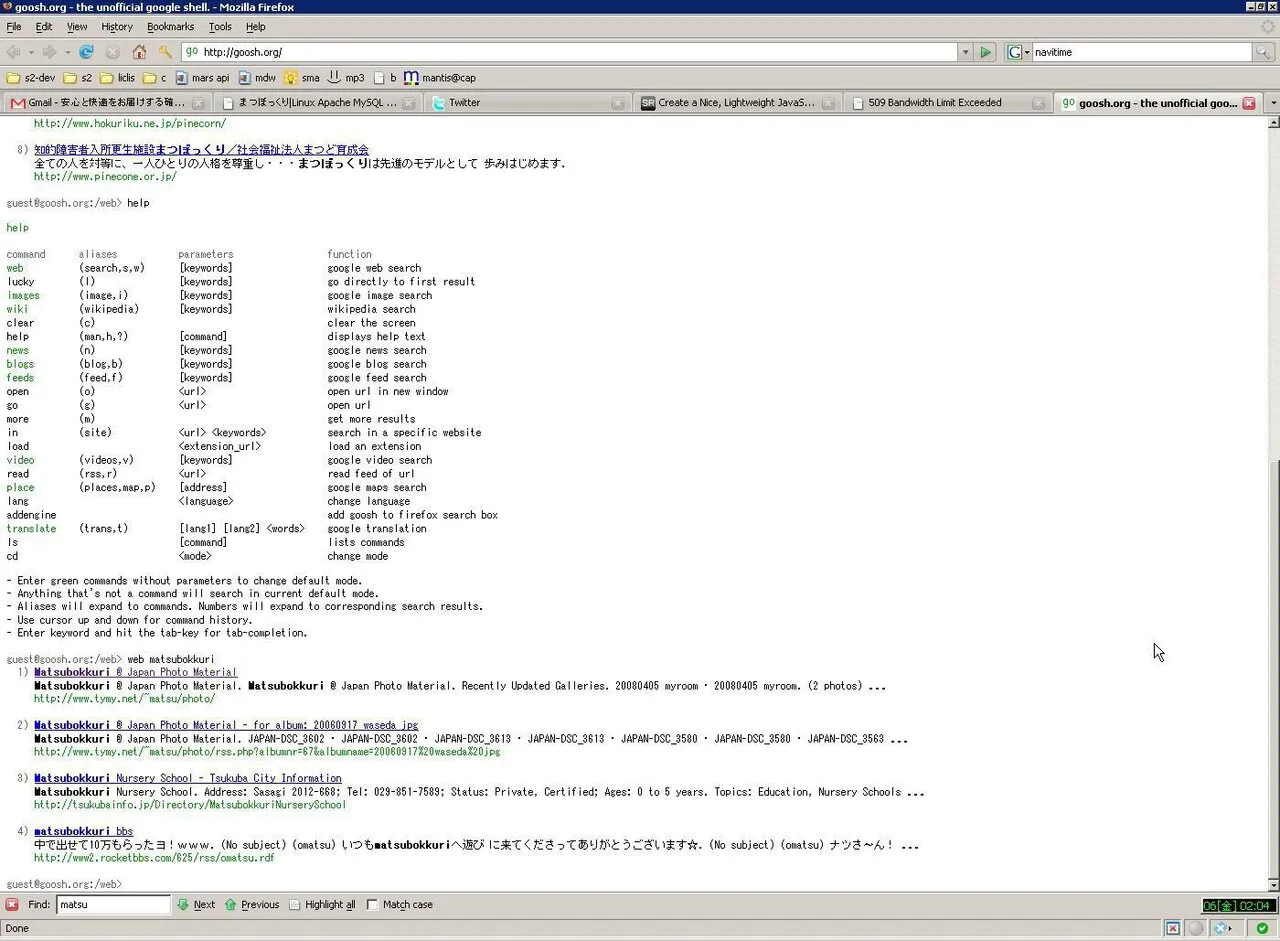Expand the address bar history dropdown
Image resolution: width=1280 pixels, height=941 pixels.
click(x=965, y=52)
